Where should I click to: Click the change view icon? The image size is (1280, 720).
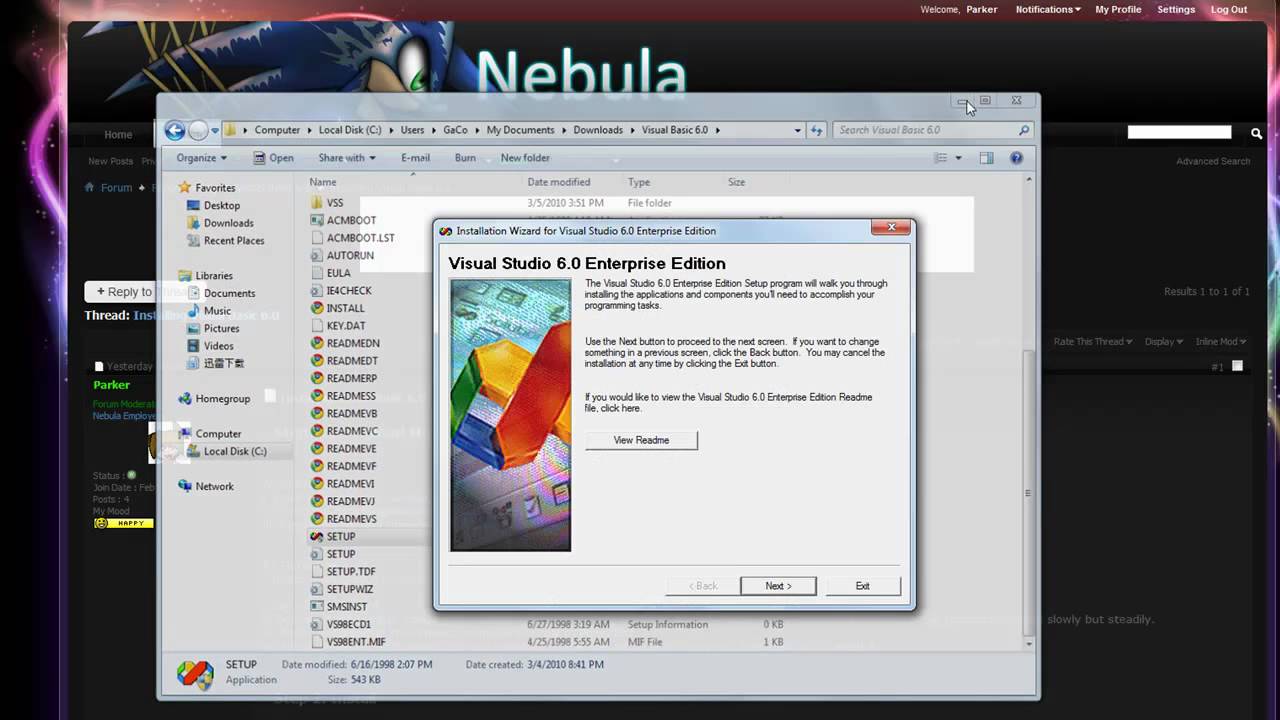tap(940, 158)
